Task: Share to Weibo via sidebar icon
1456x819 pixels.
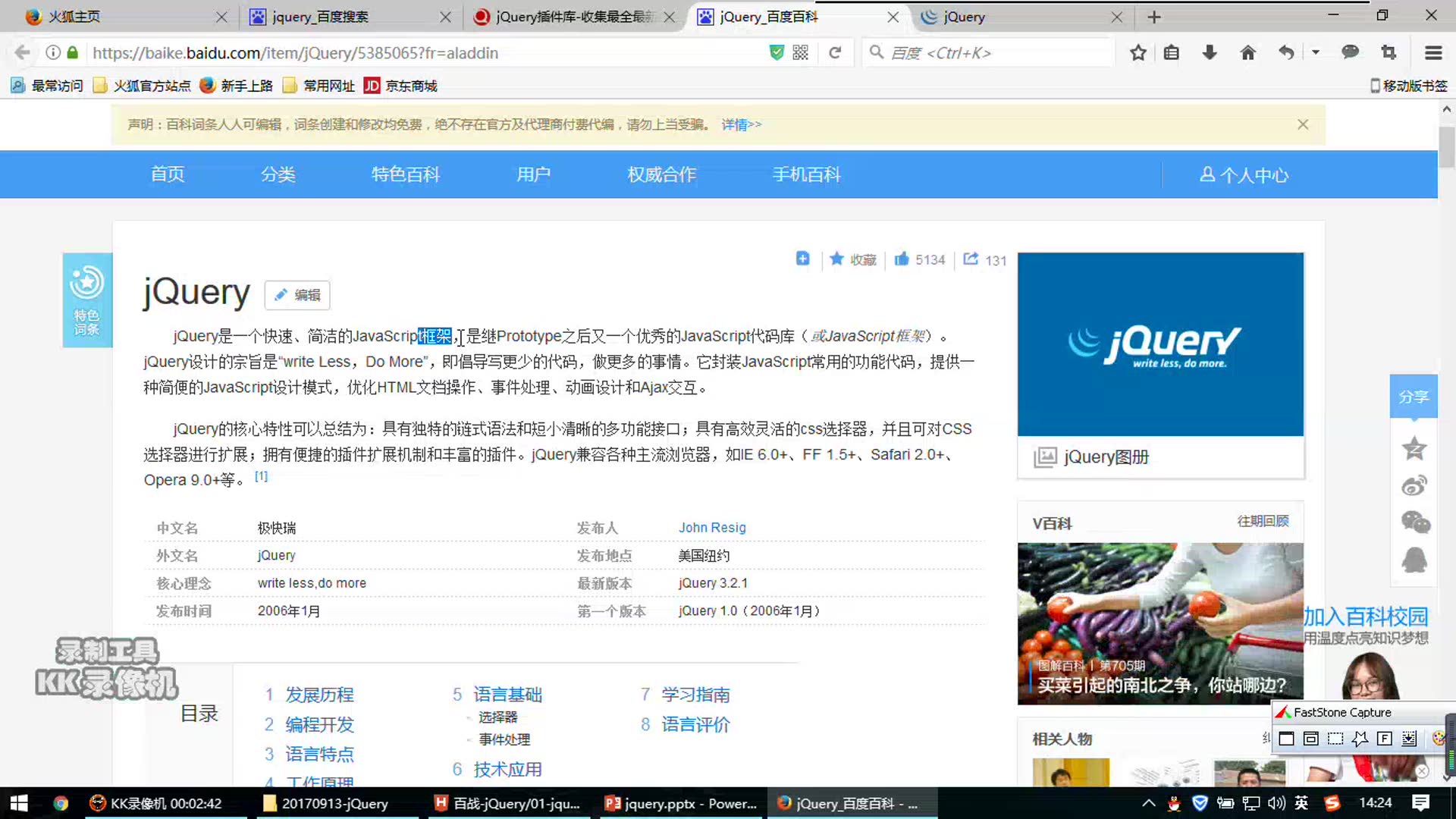Action: (1414, 485)
